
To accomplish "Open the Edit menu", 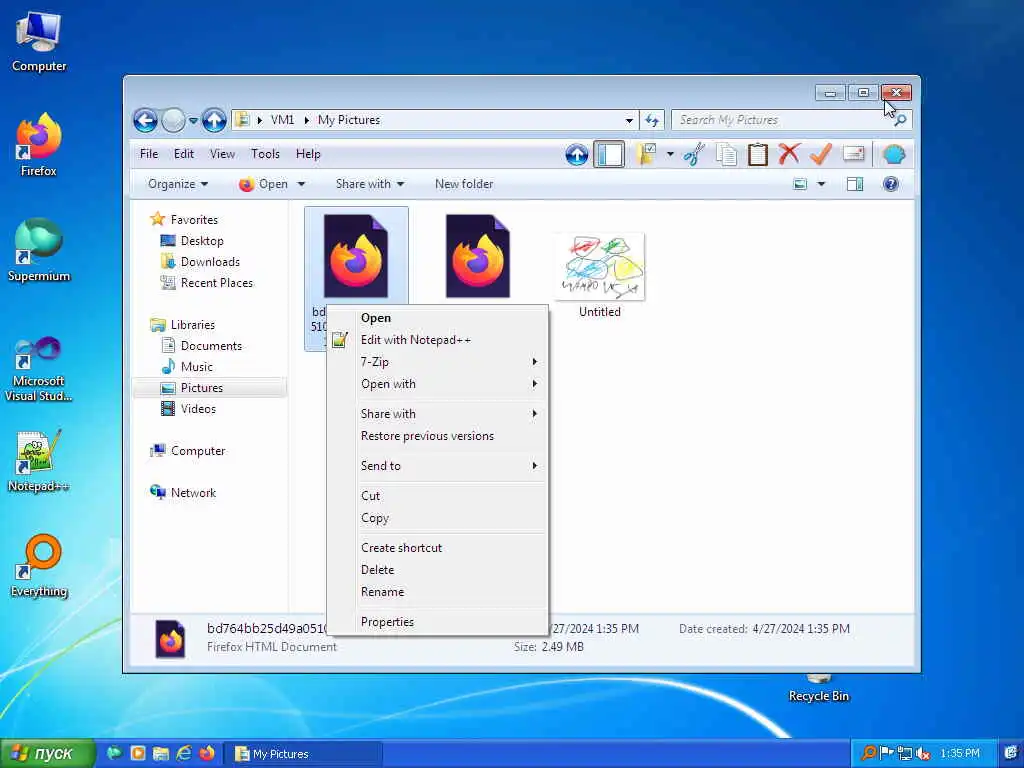I will pyautogui.click(x=184, y=154).
